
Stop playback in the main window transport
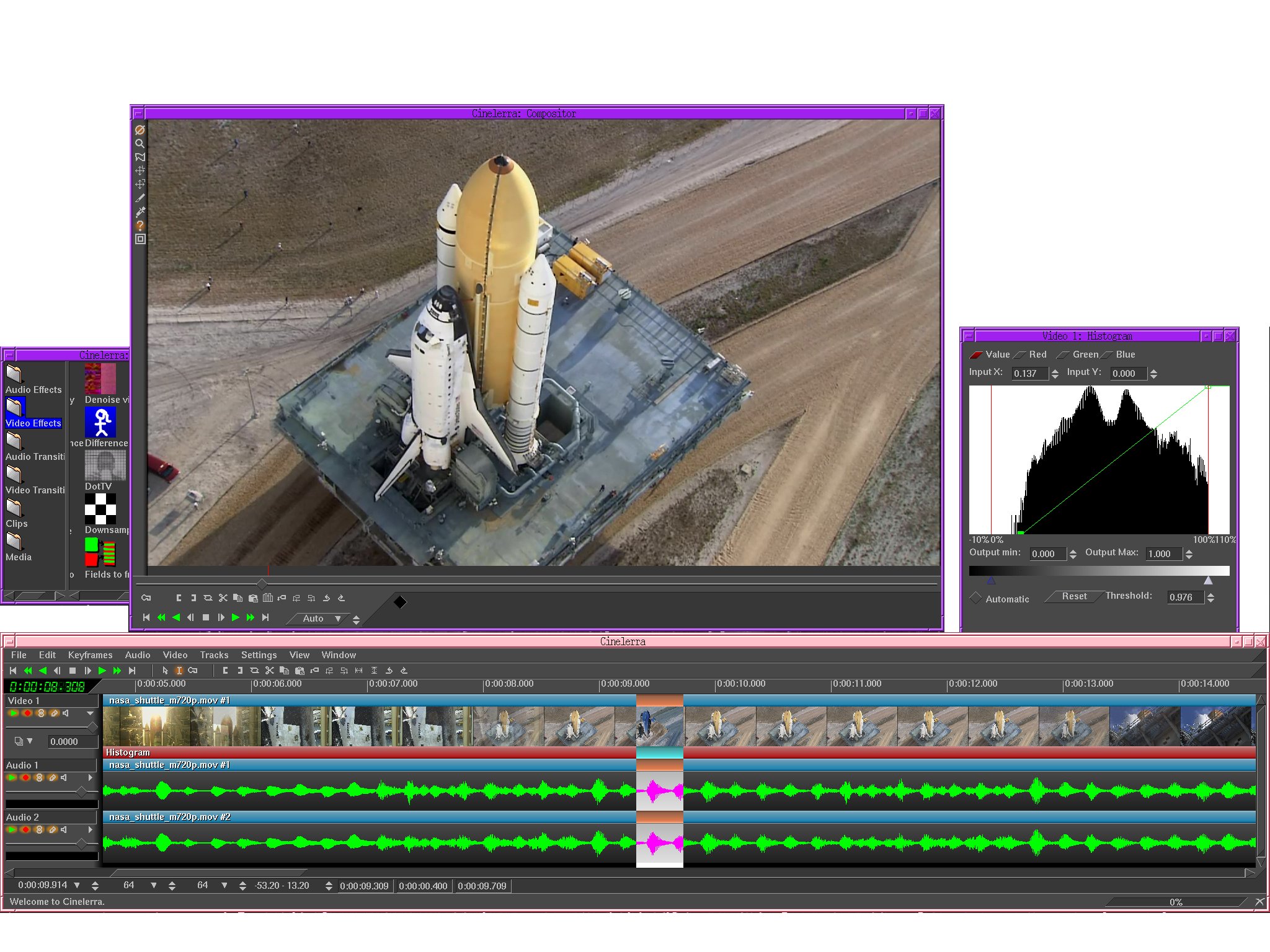click(73, 671)
